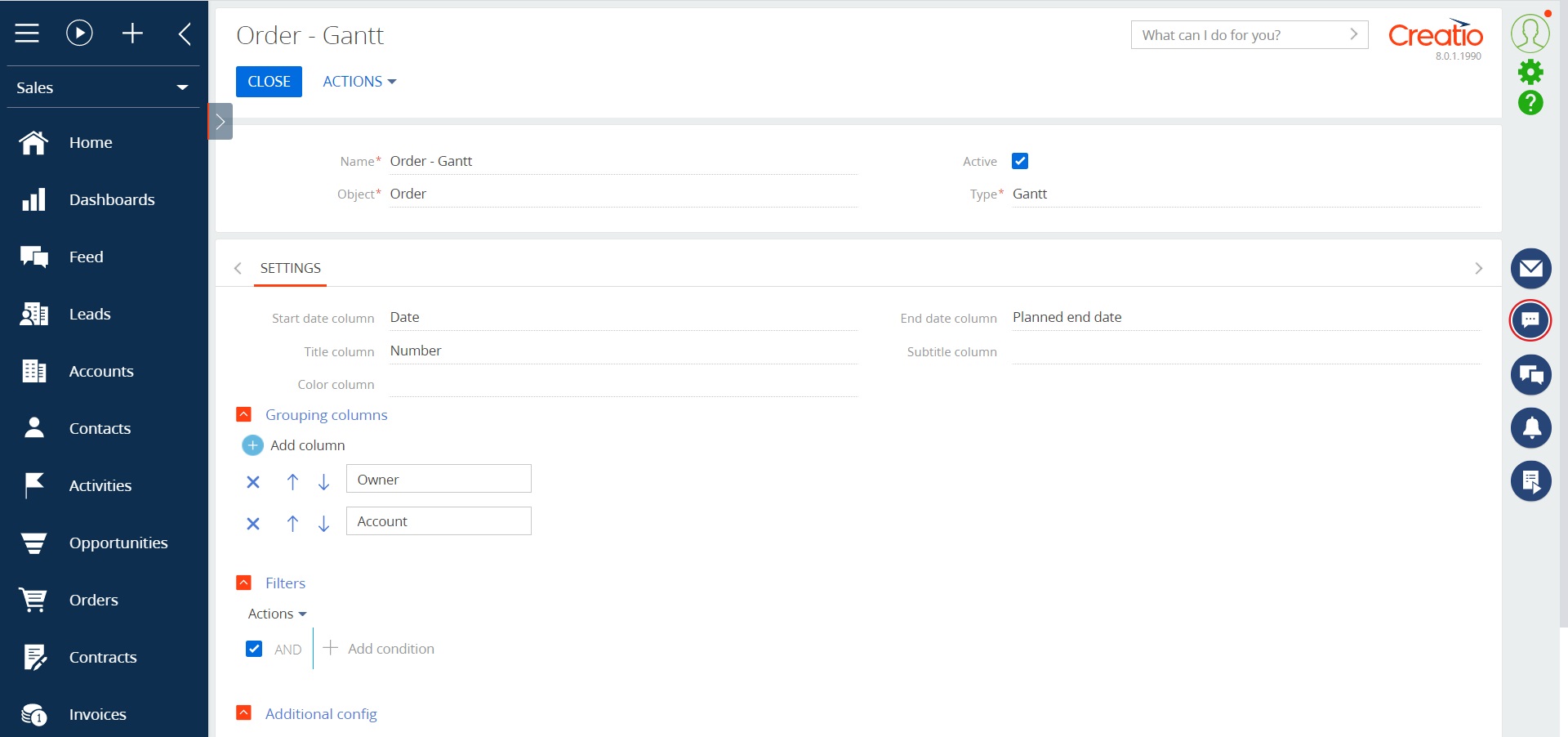Viewport: 1568px width, 737px height.
Task: Click the run process play button
Action: click(x=79, y=33)
